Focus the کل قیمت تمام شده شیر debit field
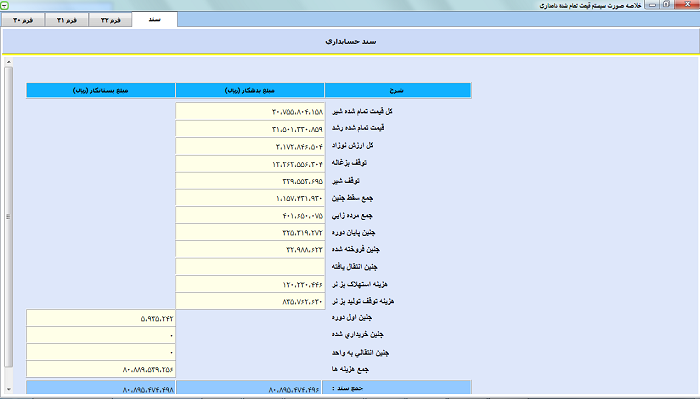700x399 pixels. pyautogui.click(x=250, y=111)
